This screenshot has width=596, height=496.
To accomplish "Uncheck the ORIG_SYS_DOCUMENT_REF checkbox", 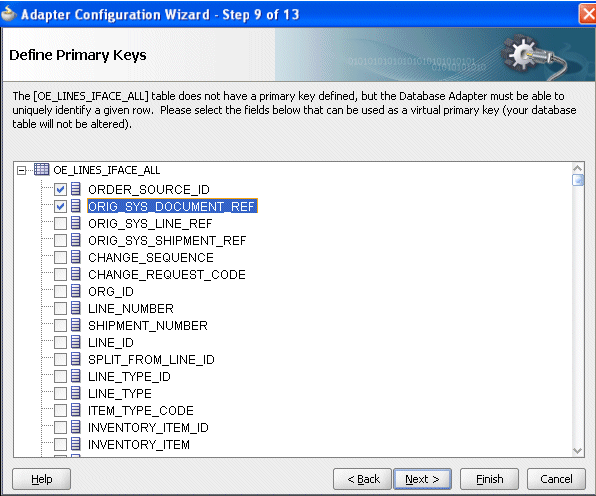I will pyautogui.click(x=60, y=206).
